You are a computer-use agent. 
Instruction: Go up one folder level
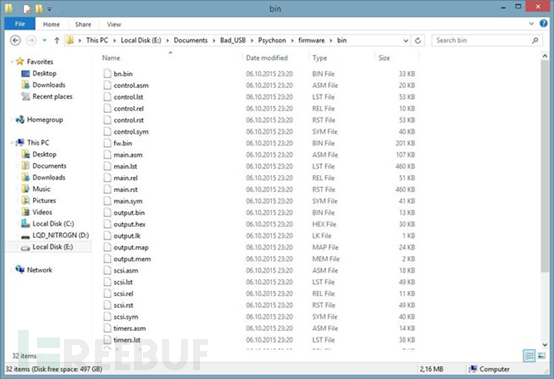(x=57, y=41)
